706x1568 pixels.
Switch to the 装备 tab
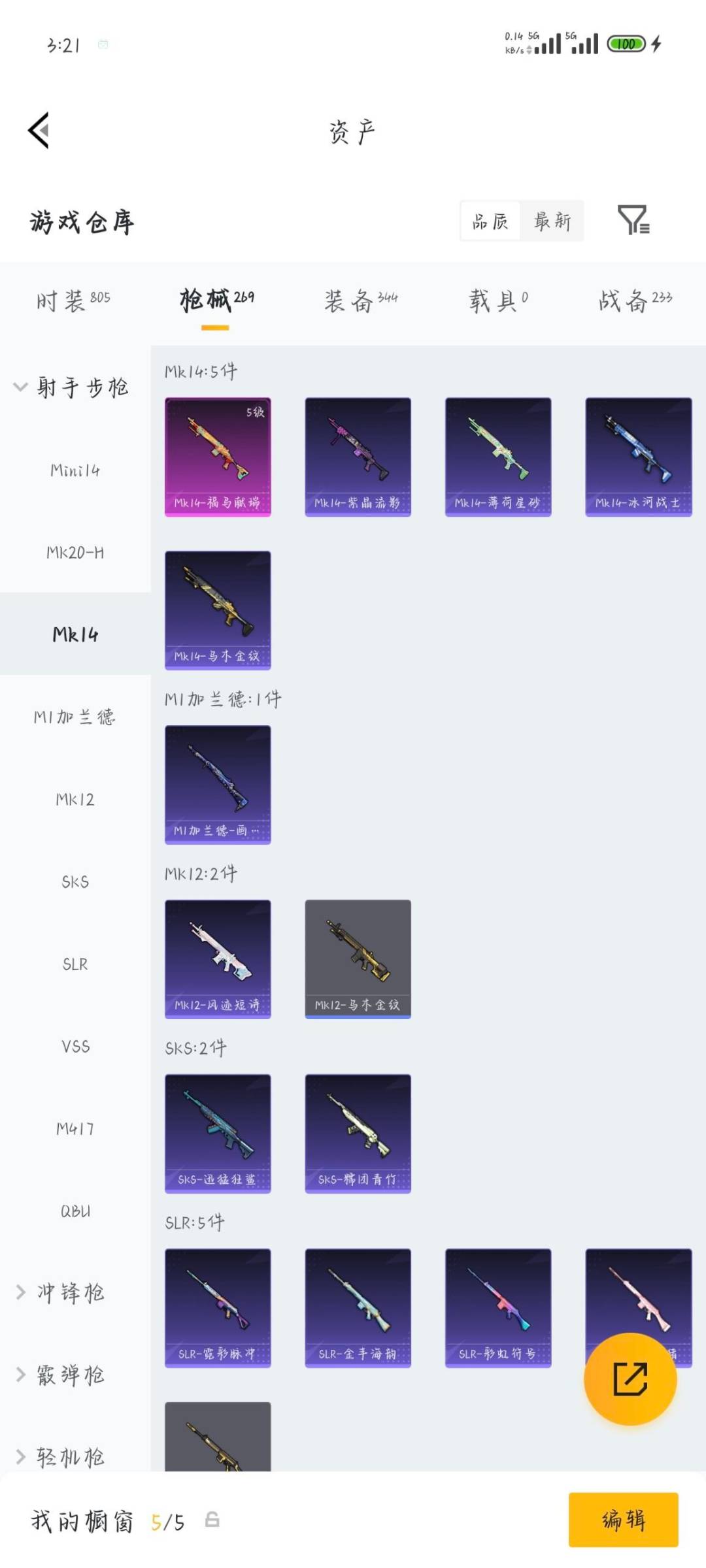pos(361,301)
